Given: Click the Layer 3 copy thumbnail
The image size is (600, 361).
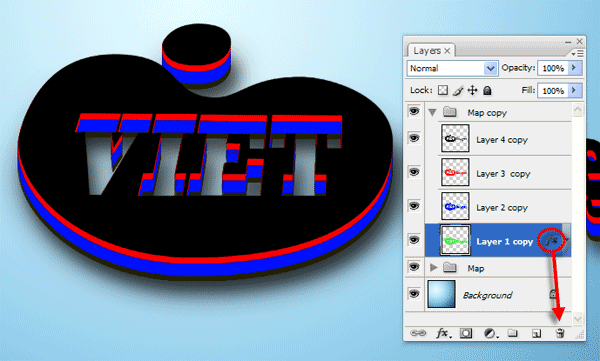Looking at the screenshot, I should (x=455, y=173).
